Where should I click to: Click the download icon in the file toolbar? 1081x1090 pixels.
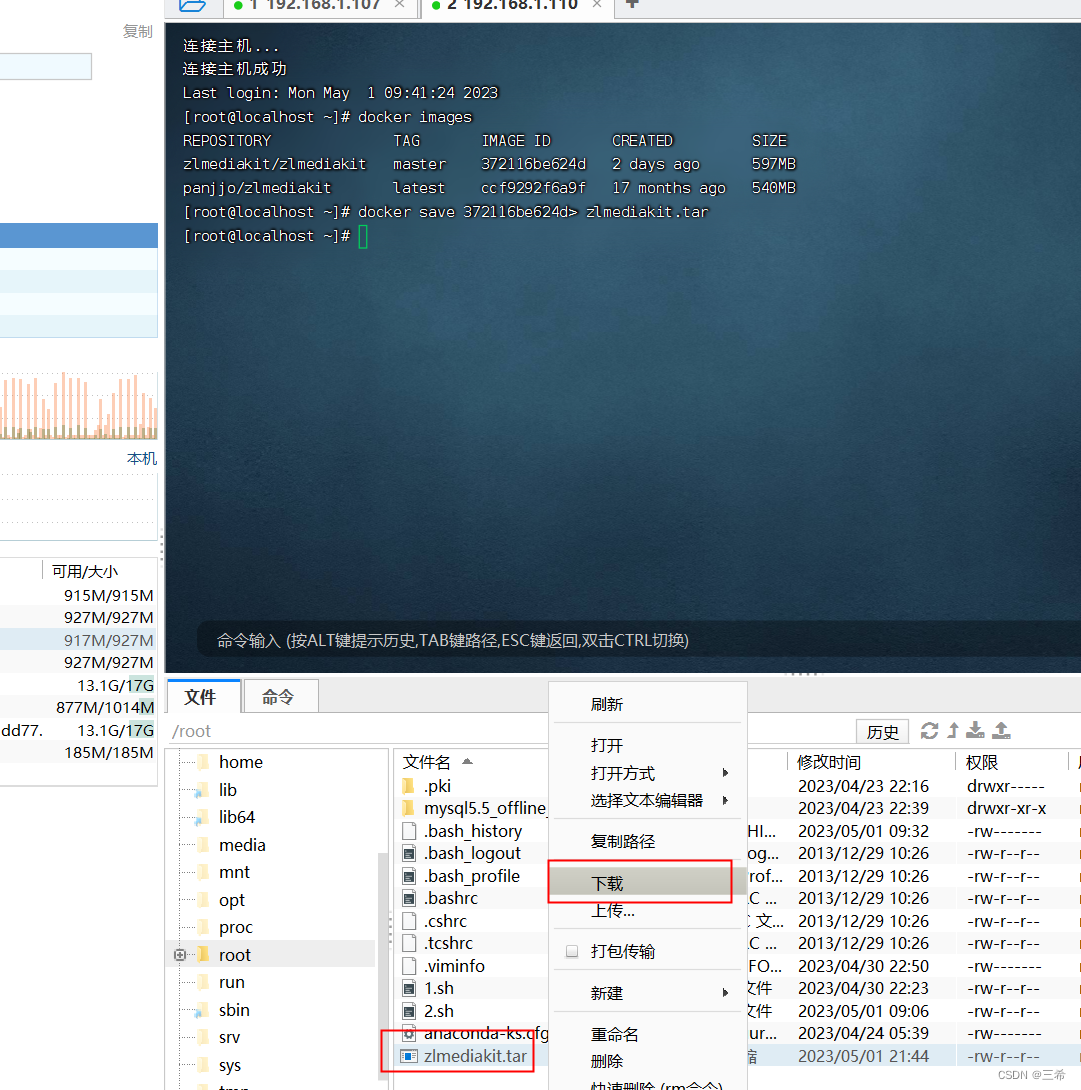[975, 731]
